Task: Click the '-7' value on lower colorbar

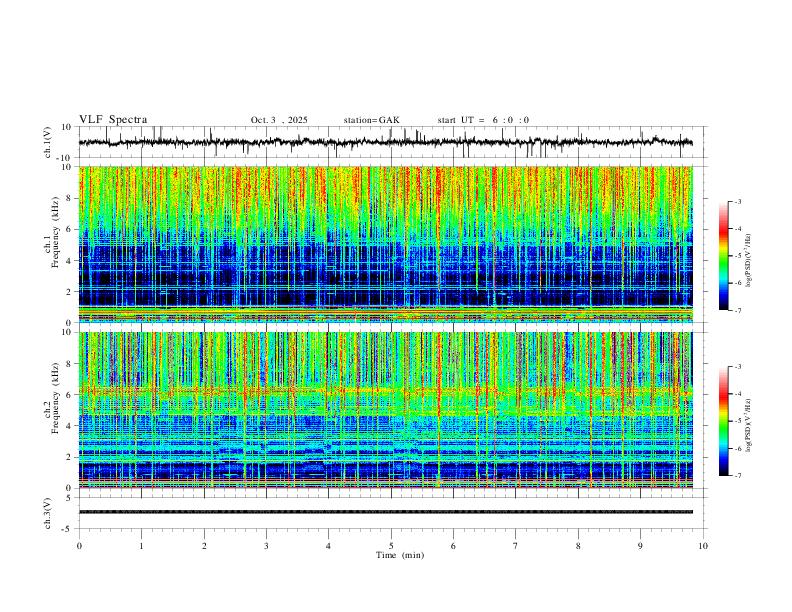Action: pos(737,476)
